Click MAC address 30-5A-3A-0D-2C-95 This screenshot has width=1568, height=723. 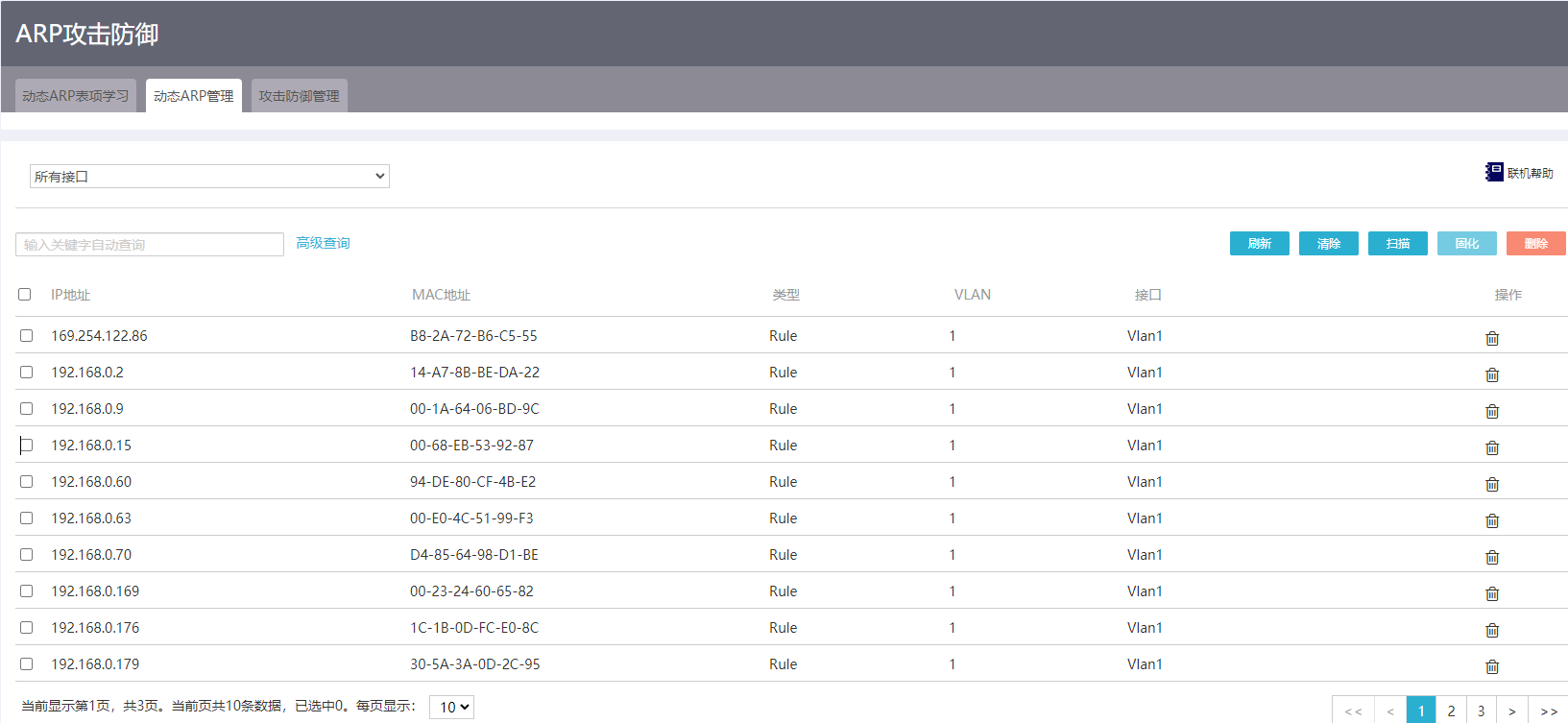click(475, 664)
